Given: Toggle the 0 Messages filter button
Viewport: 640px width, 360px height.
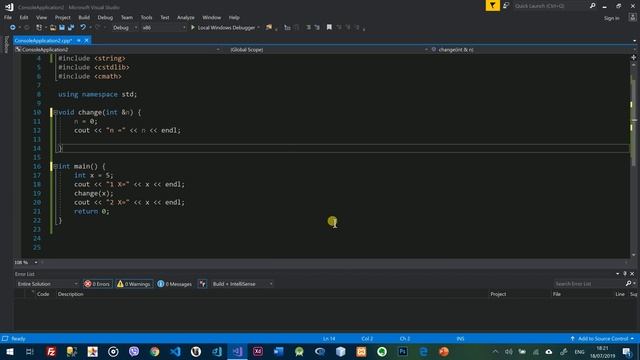Looking at the screenshot, I should point(175,284).
